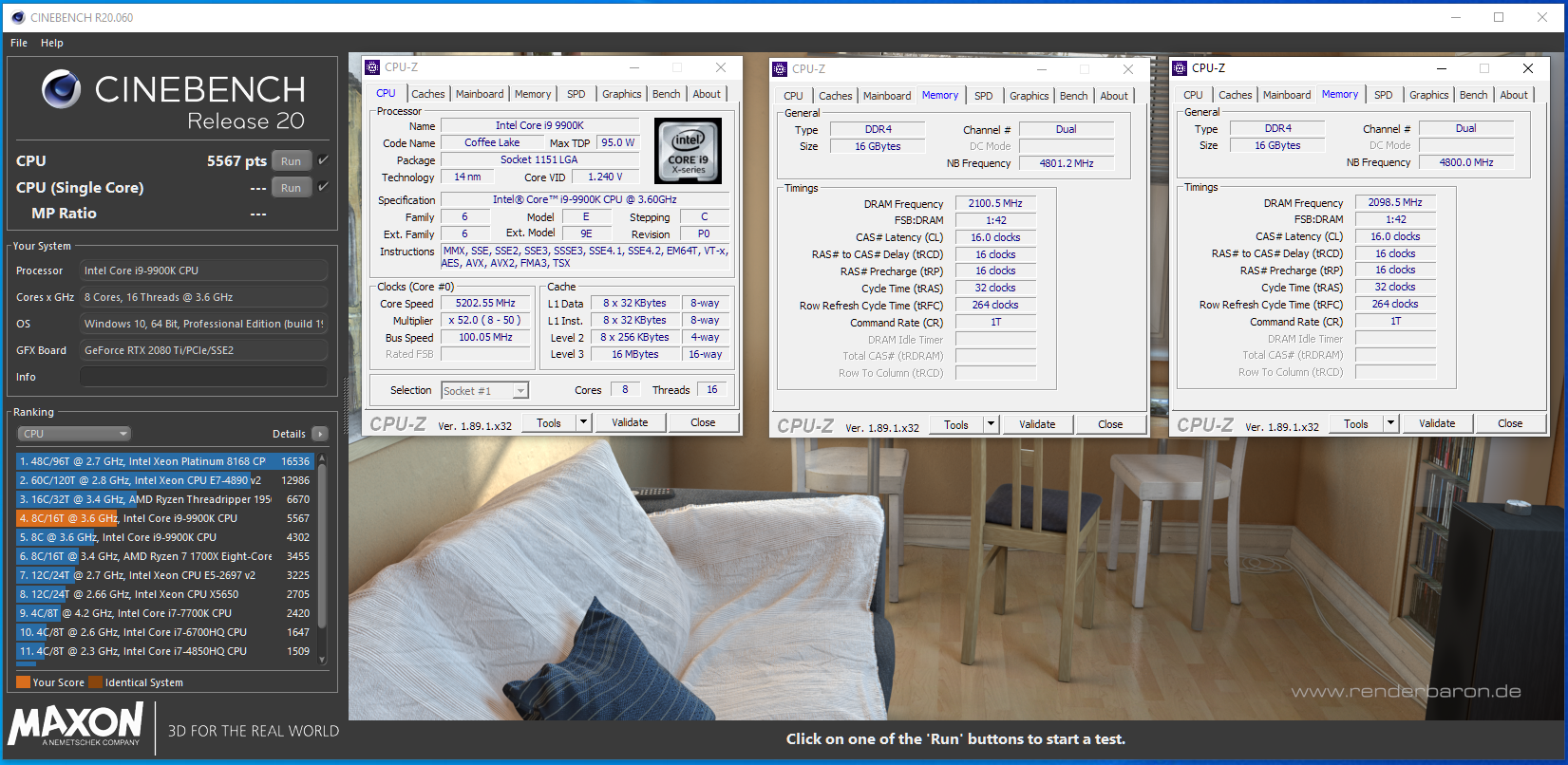Select ranking row AMD Ryzen Threadripper
1568x765 pixels.
(164, 499)
